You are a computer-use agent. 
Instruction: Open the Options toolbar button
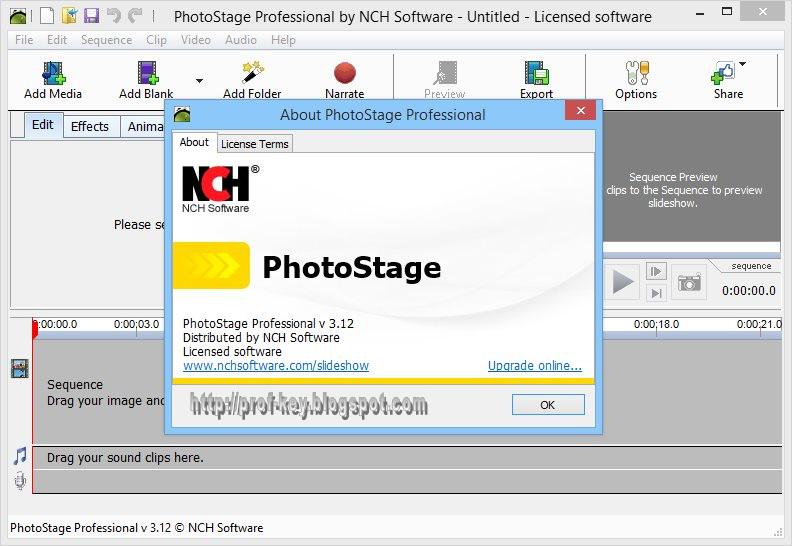coord(636,80)
